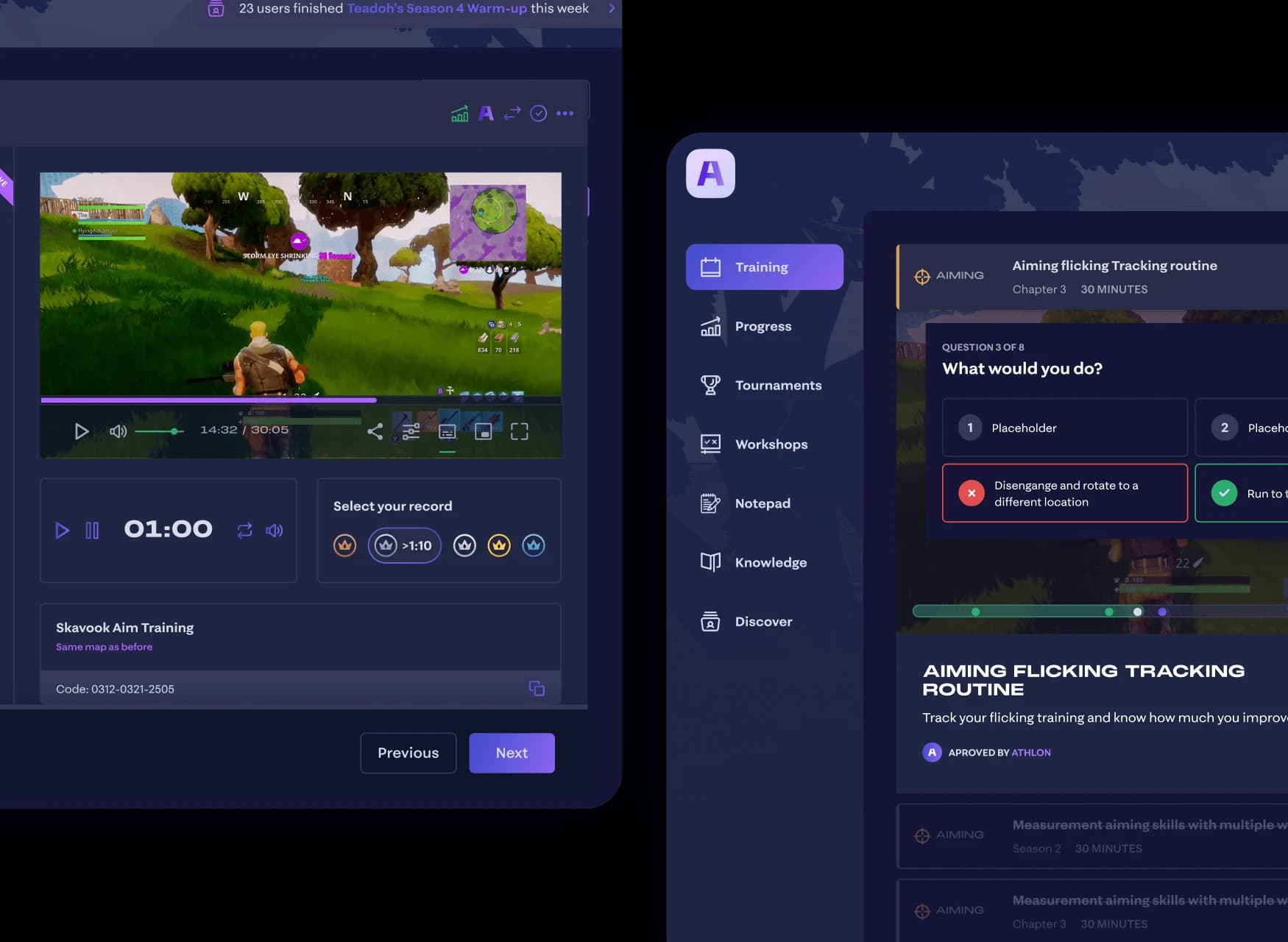Open the Workshops section in sidebar
This screenshot has width=1288, height=942.
(754, 444)
